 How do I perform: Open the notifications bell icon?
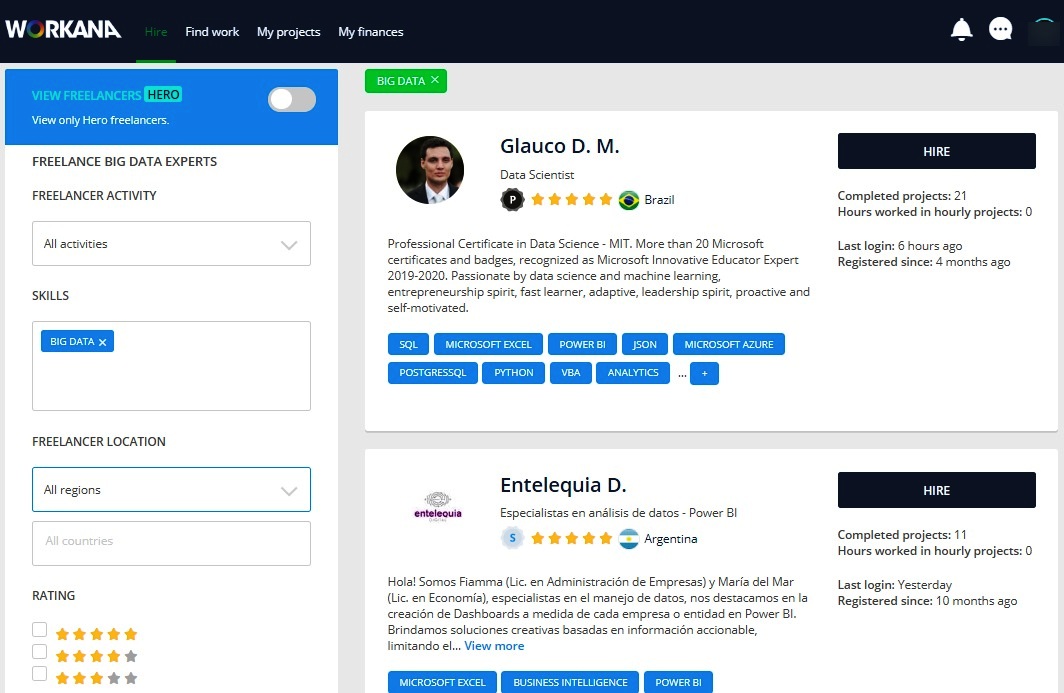[x=961, y=30]
